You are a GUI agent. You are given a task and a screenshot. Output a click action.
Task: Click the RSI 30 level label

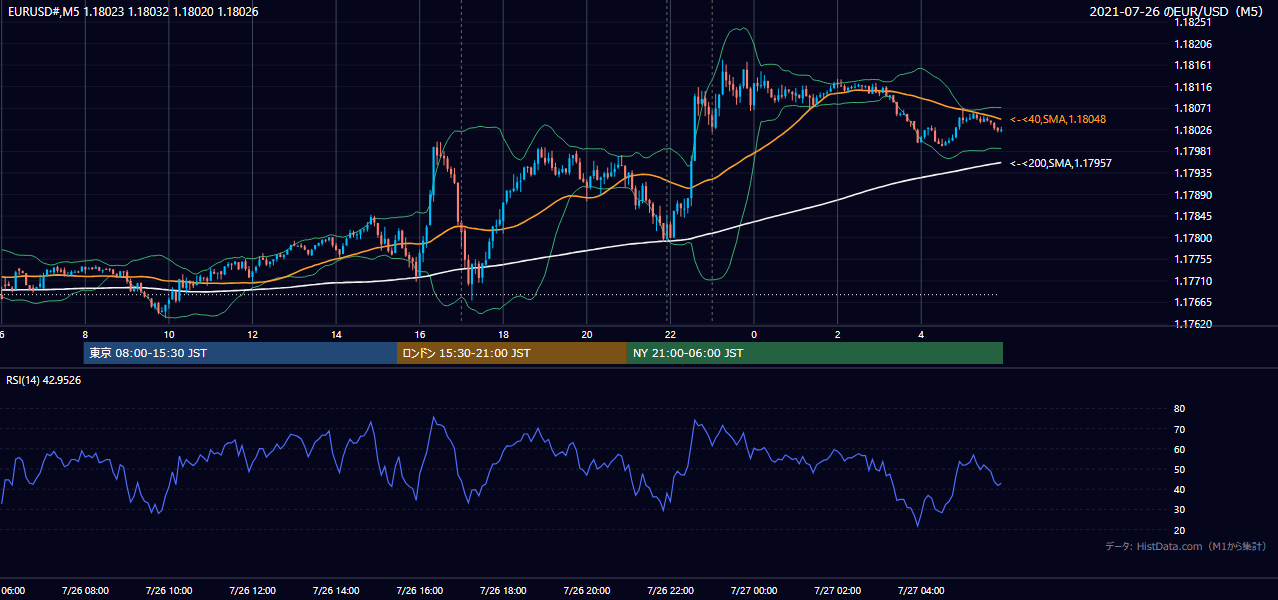pyautogui.click(x=1179, y=510)
